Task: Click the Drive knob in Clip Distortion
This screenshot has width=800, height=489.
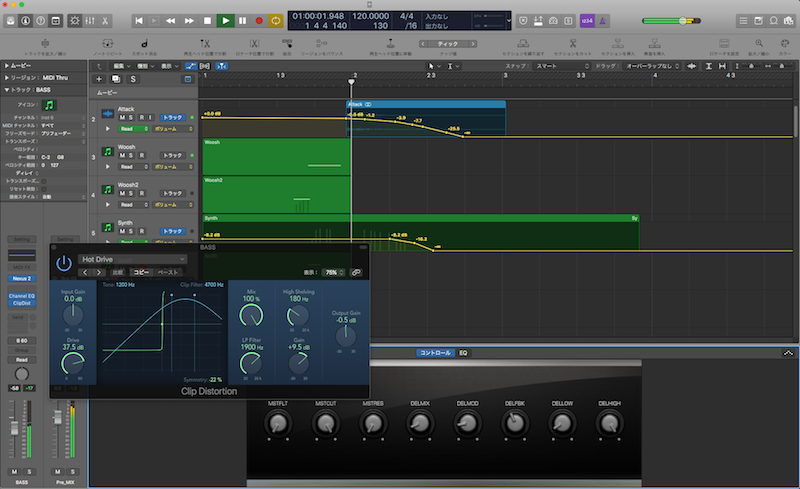Action: click(x=72, y=363)
